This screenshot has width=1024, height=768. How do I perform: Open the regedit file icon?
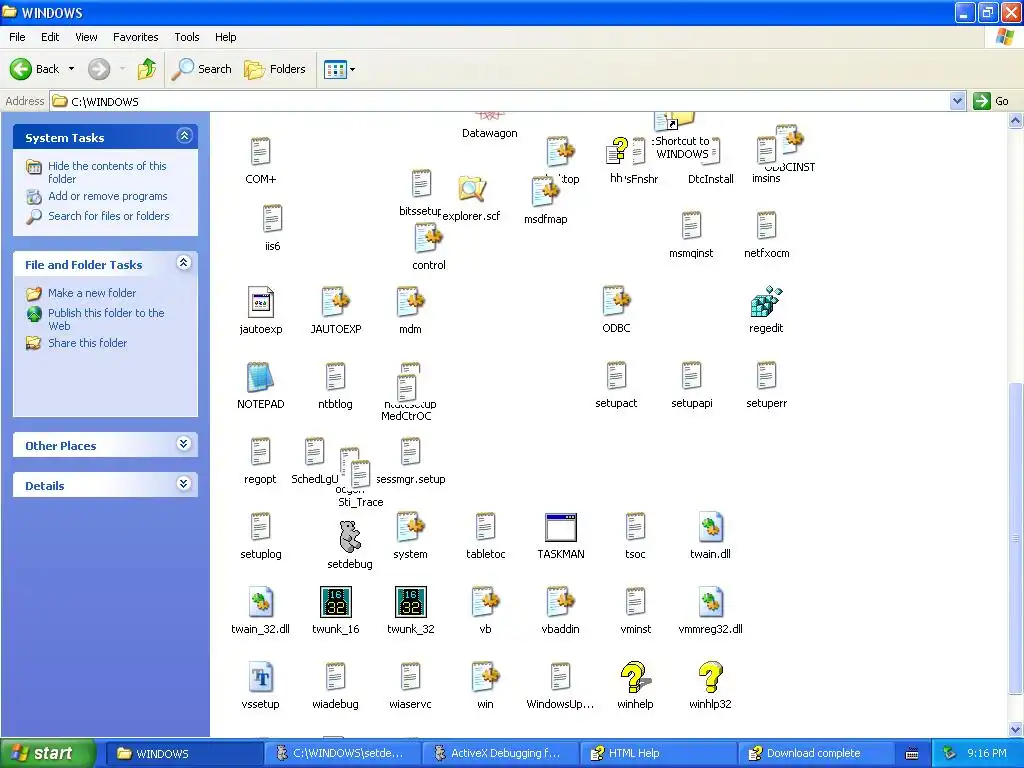(x=766, y=301)
